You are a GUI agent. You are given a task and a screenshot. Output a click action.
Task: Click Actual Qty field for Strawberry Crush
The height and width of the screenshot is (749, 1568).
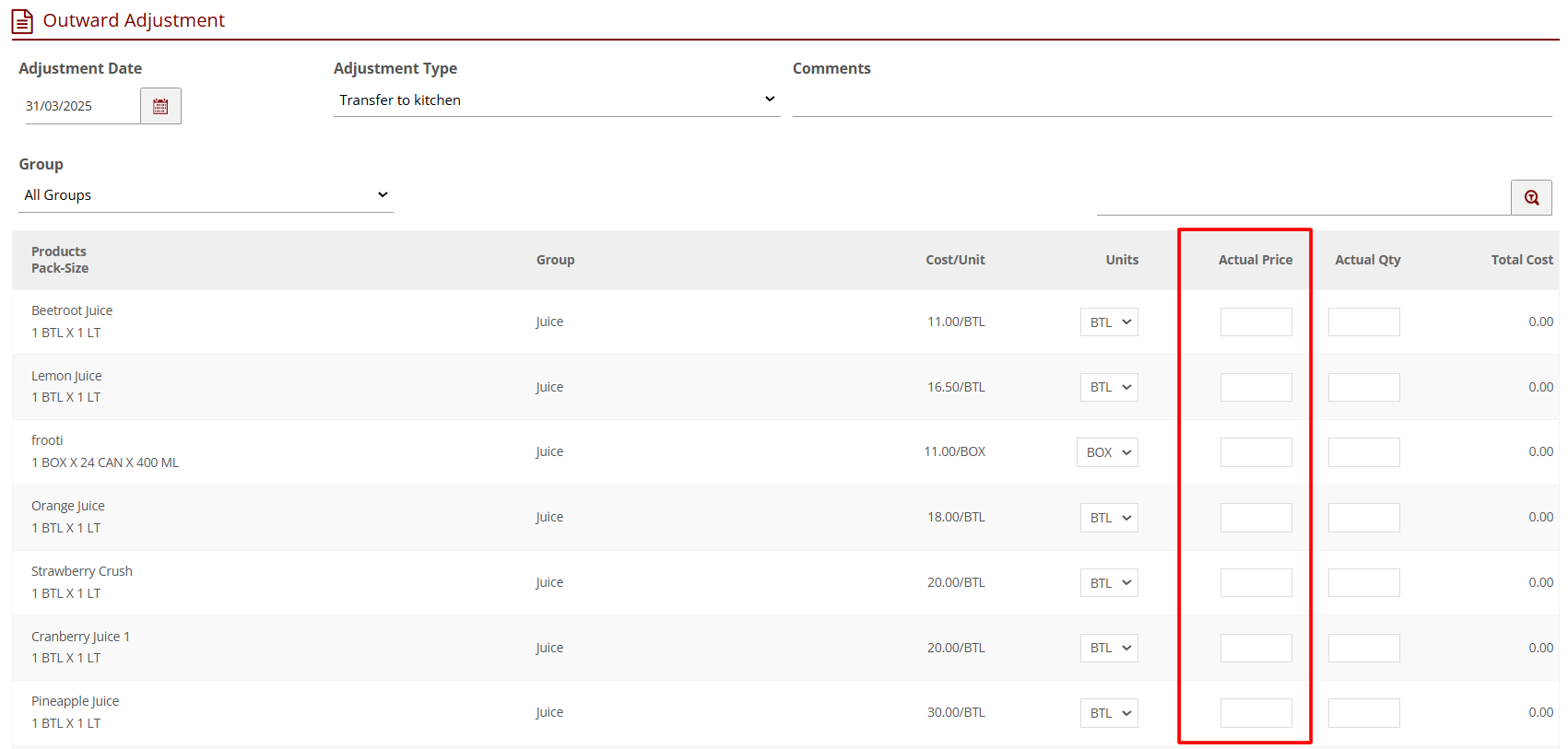click(x=1363, y=582)
